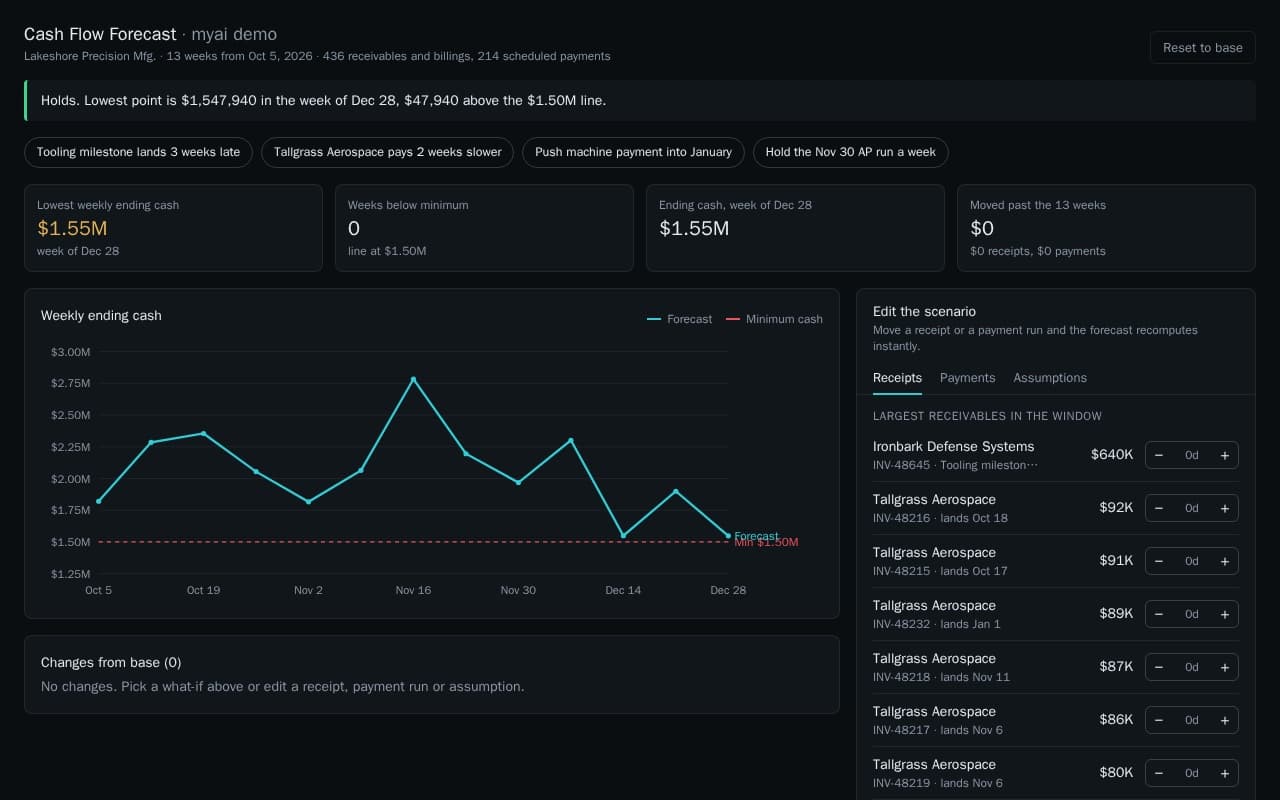Minus button for Ironbark Defense Systems $640K
This screenshot has height=800, width=1280.
(1159, 455)
